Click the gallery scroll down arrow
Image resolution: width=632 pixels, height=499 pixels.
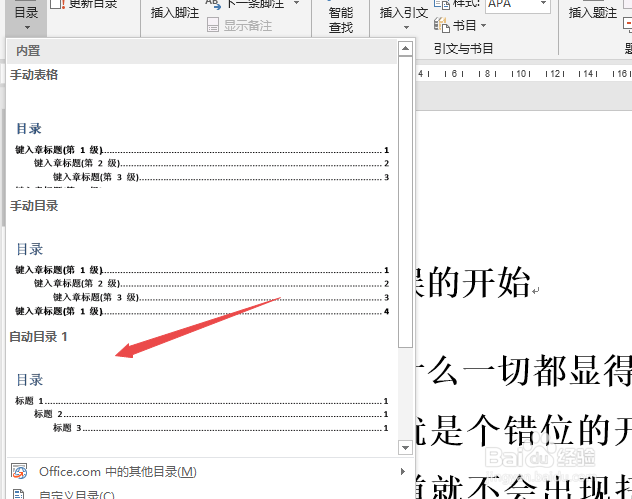pyautogui.click(x=405, y=447)
